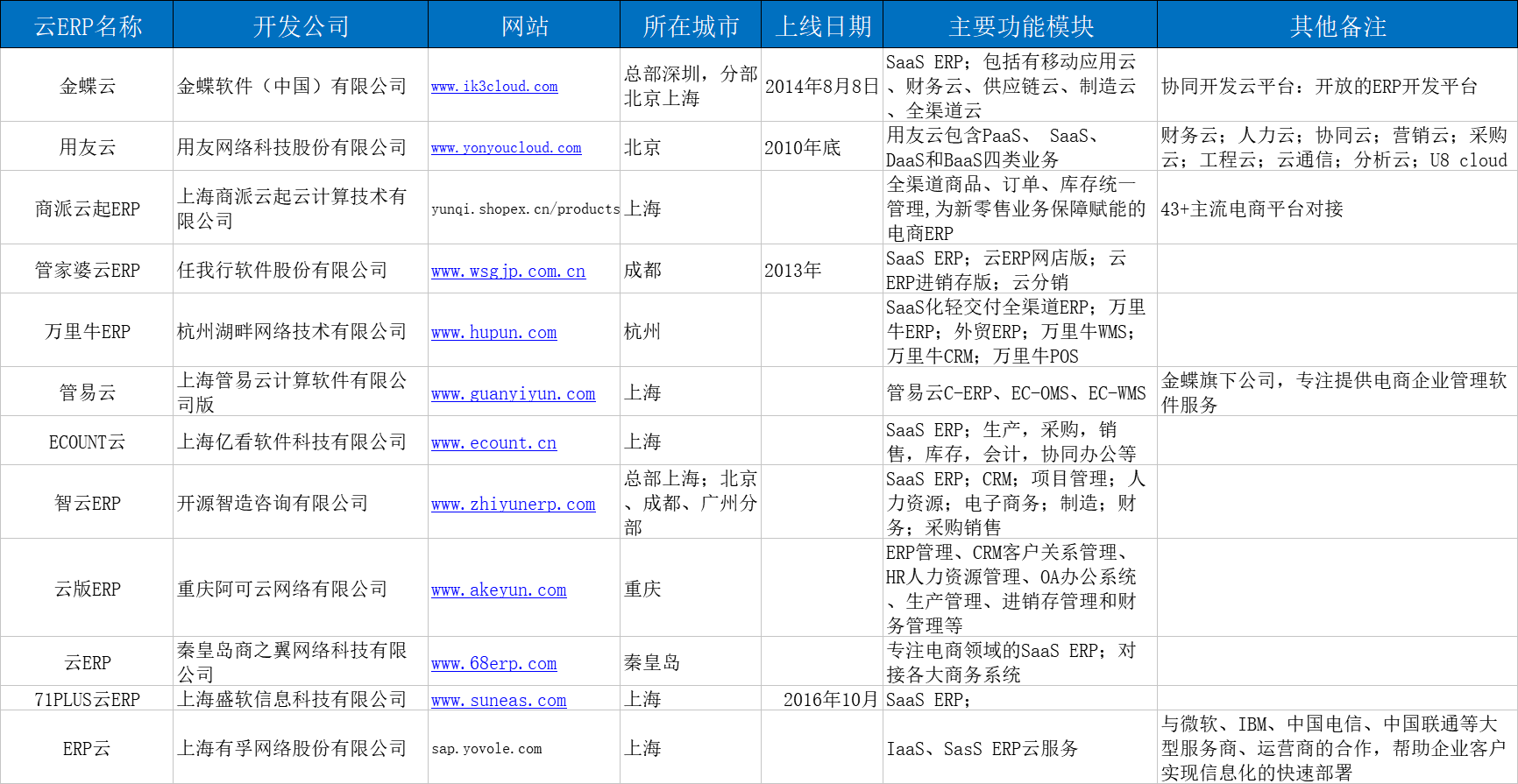1518x784 pixels.
Task: Click the 协同开发云平台 remark cell
Action: pyautogui.click(x=1337, y=85)
